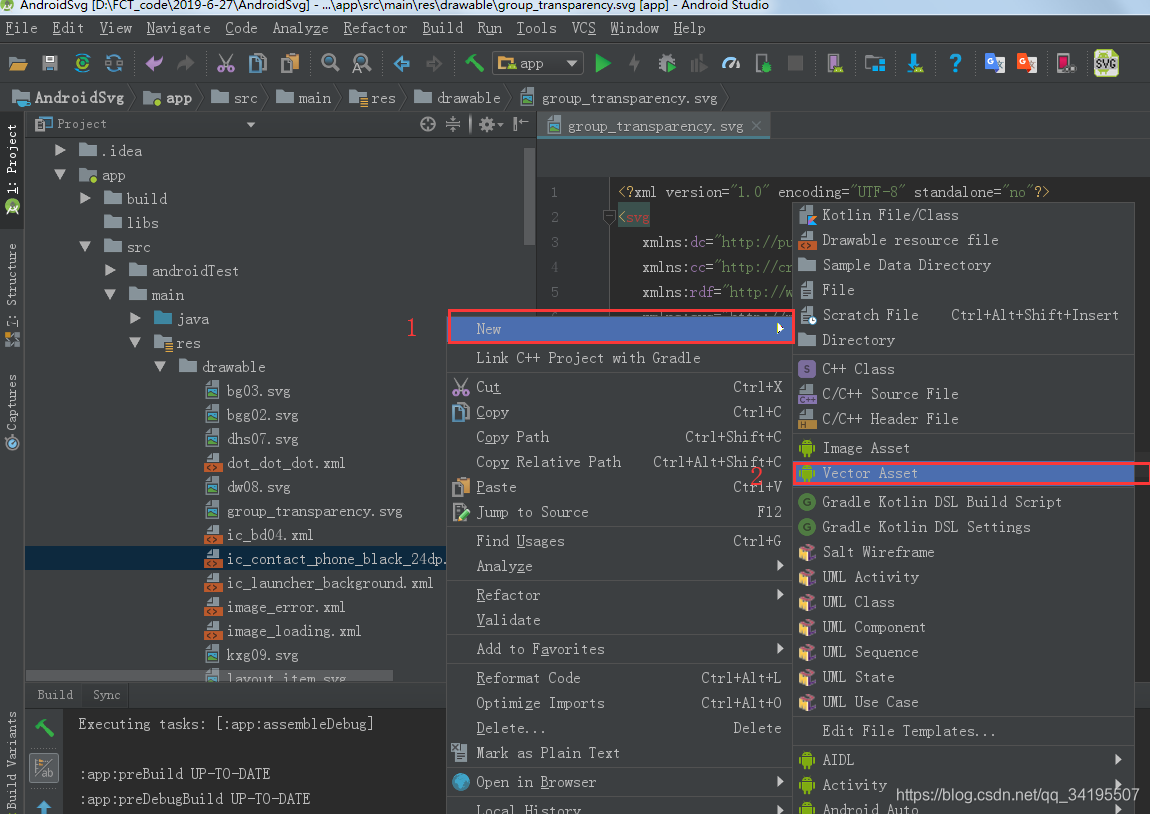The height and width of the screenshot is (814, 1150).
Task: Expand the java folder
Action: (x=135, y=318)
